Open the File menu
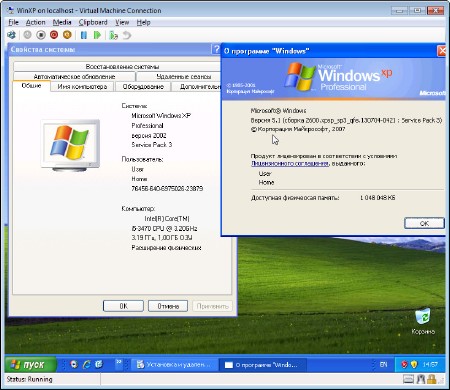This screenshot has height=390, width=450. (13, 22)
